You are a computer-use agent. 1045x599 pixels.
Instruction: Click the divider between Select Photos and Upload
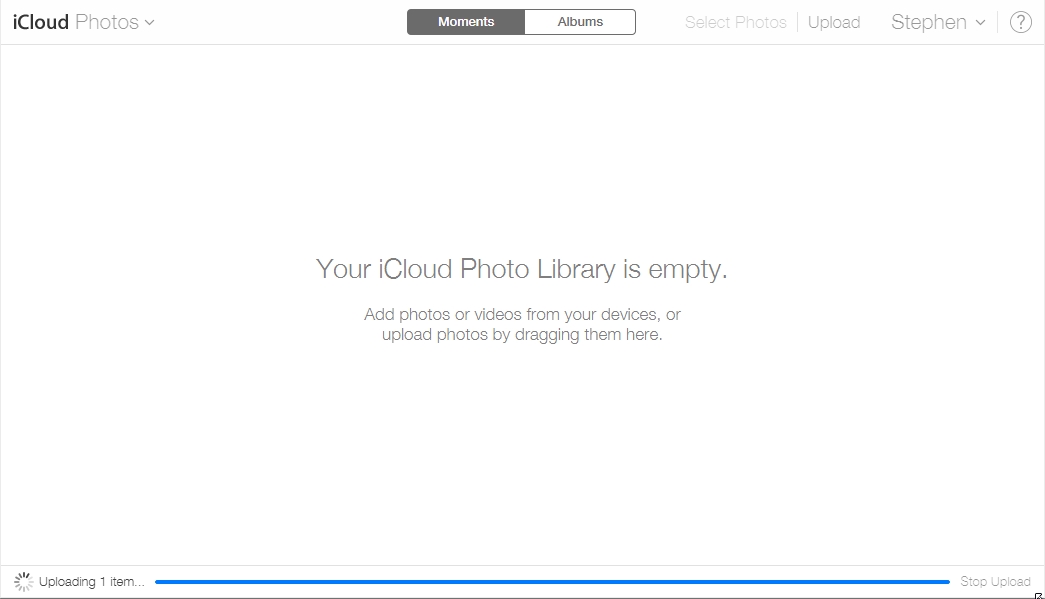[797, 22]
